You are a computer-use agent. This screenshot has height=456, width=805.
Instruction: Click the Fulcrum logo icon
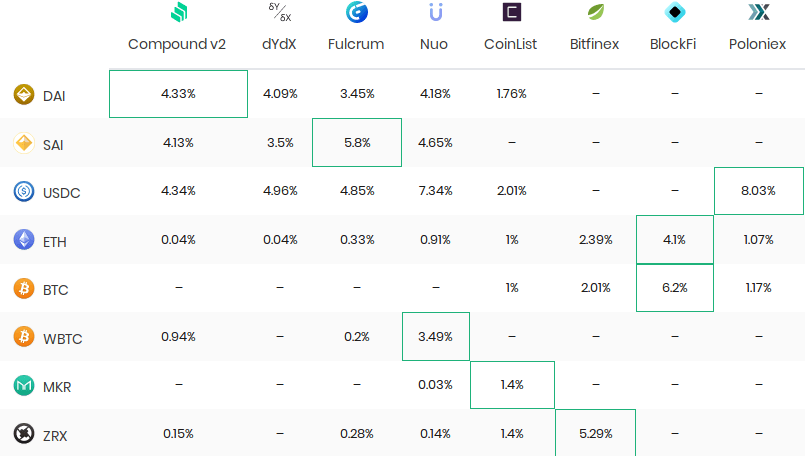tap(356, 13)
